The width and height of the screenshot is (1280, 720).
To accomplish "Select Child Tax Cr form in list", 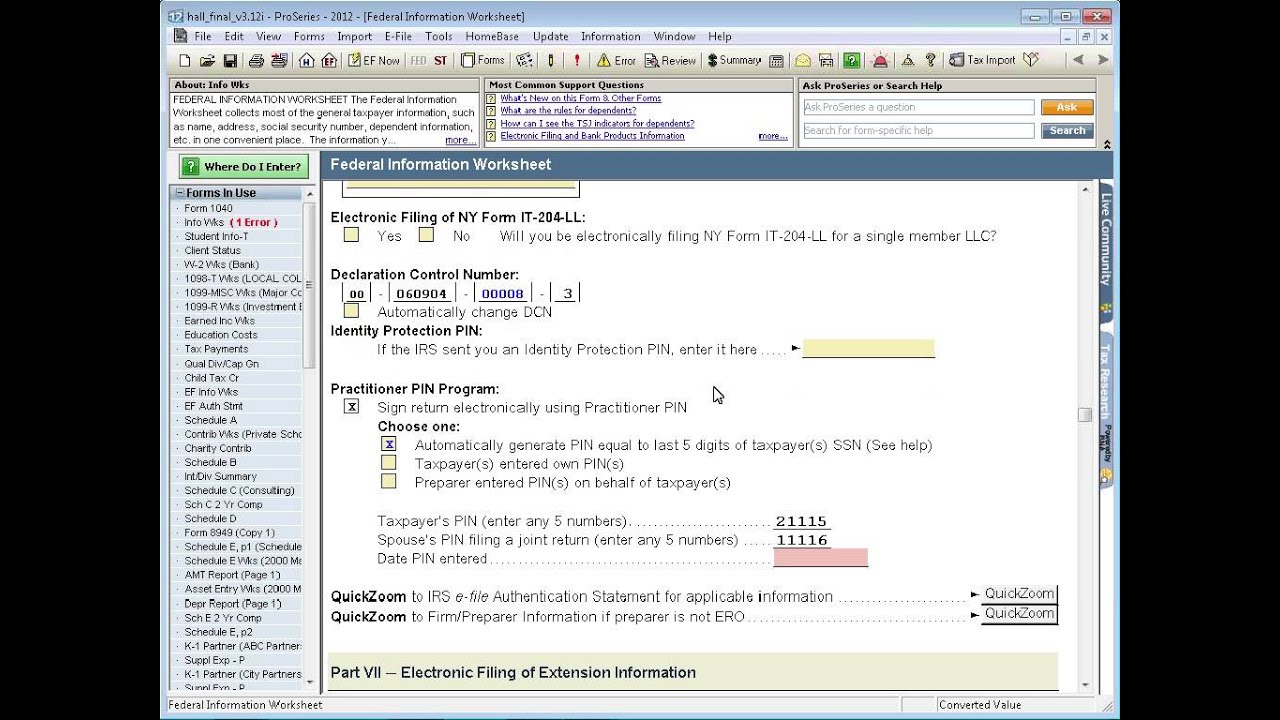I will coord(211,378).
